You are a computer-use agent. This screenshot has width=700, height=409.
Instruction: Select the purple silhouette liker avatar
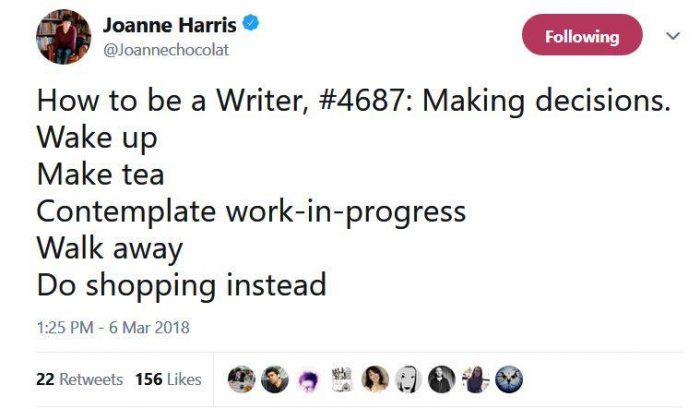coord(309,379)
